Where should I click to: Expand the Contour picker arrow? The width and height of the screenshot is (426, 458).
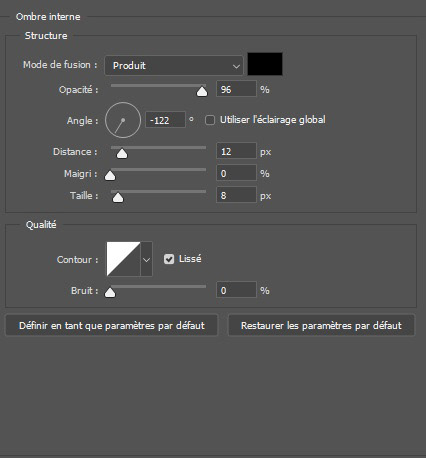point(147,259)
